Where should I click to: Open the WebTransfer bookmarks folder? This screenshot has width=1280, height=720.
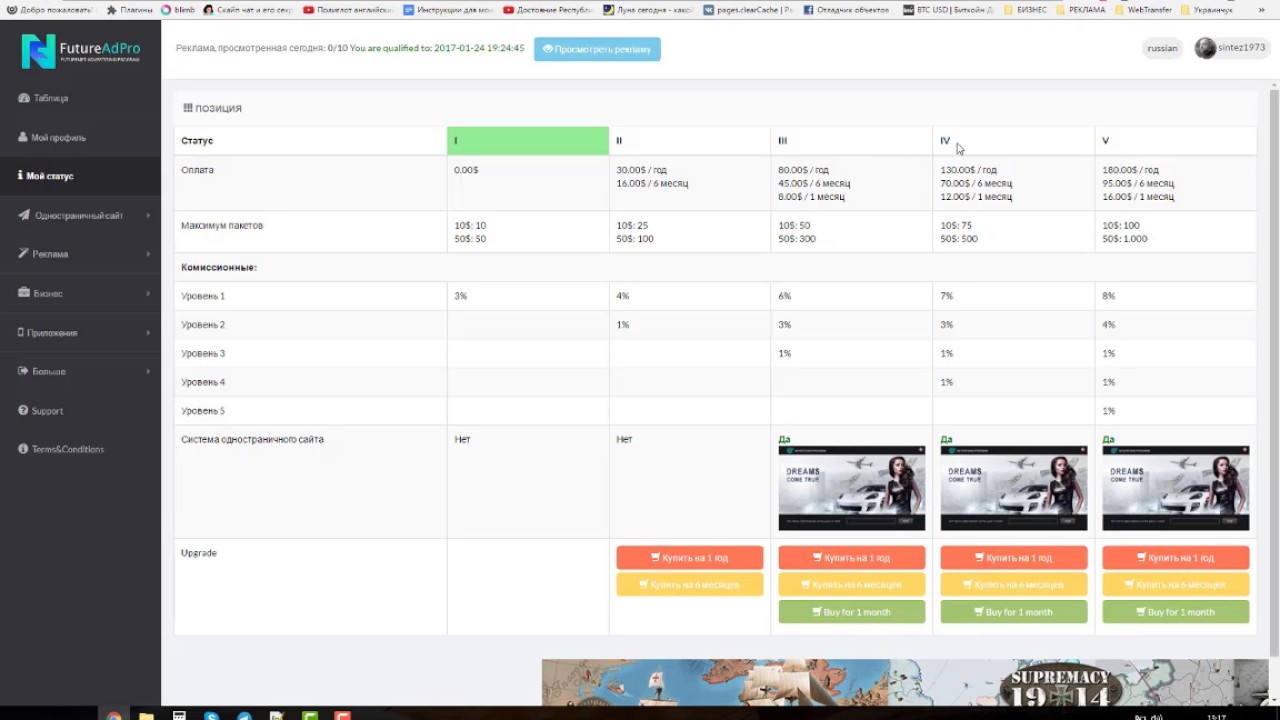click(1144, 10)
